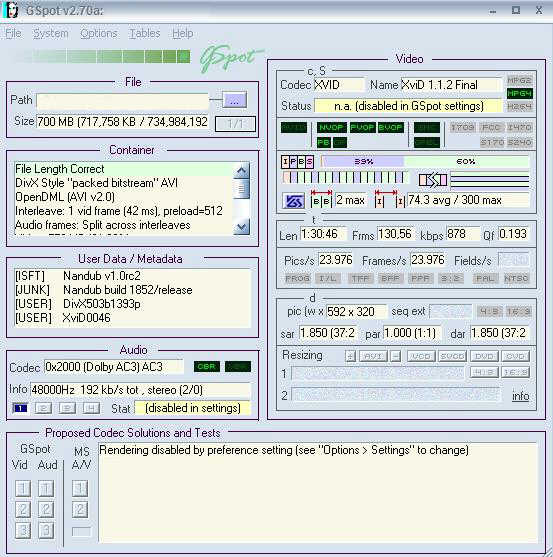
Task: Click the I/L interlace indicator
Action: (x=328, y=278)
